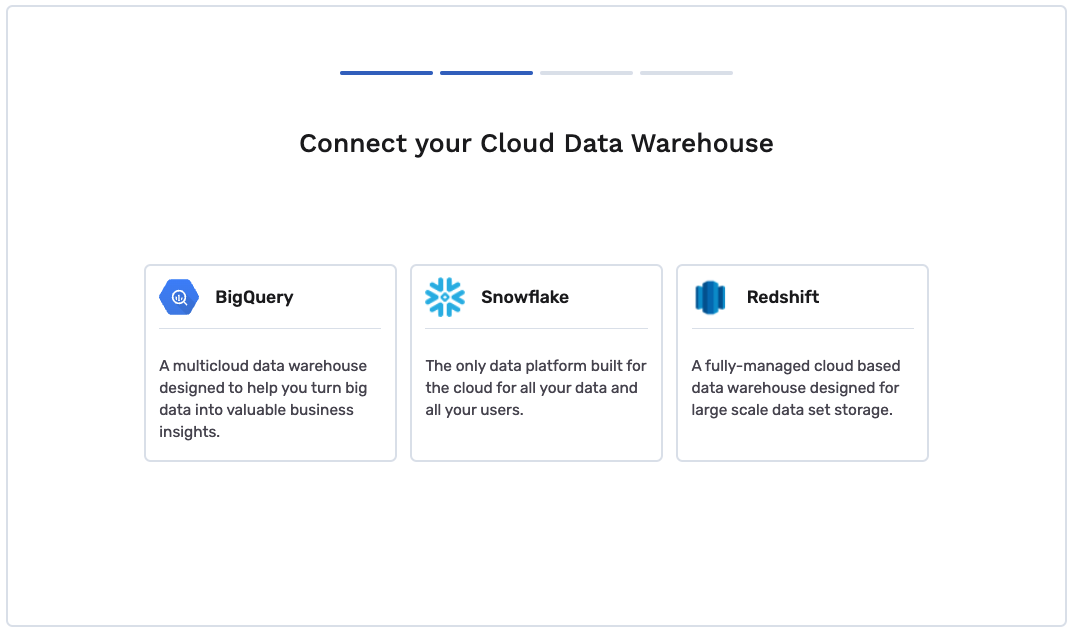Click the Snowflake logo icon

[445, 297]
